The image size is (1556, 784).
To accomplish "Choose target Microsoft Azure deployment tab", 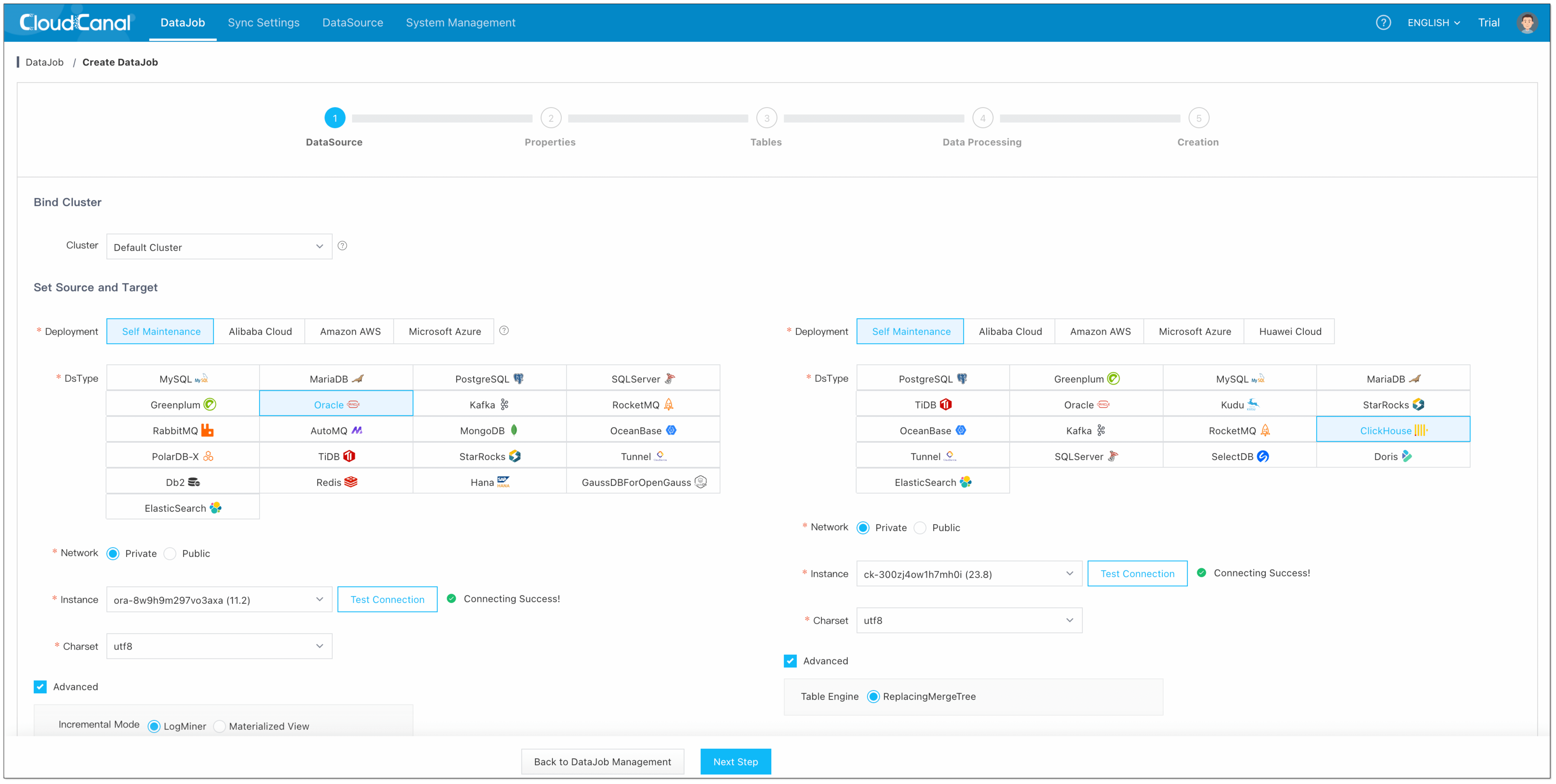I will (1194, 331).
